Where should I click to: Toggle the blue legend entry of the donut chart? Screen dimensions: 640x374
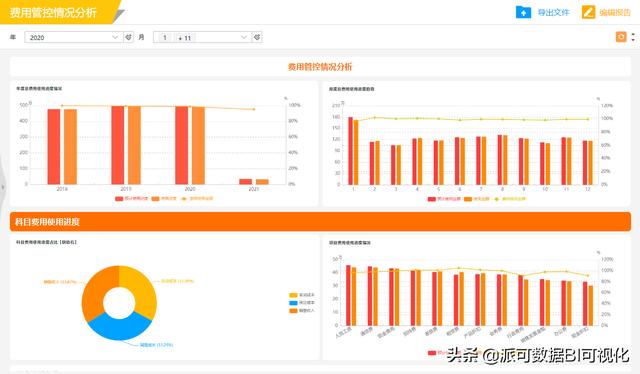(302, 303)
